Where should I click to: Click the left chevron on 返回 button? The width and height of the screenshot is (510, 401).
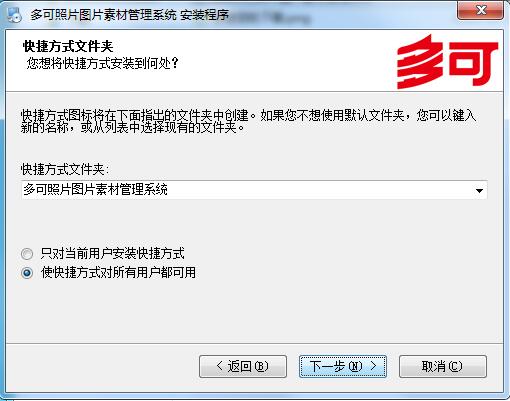tap(219, 366)
